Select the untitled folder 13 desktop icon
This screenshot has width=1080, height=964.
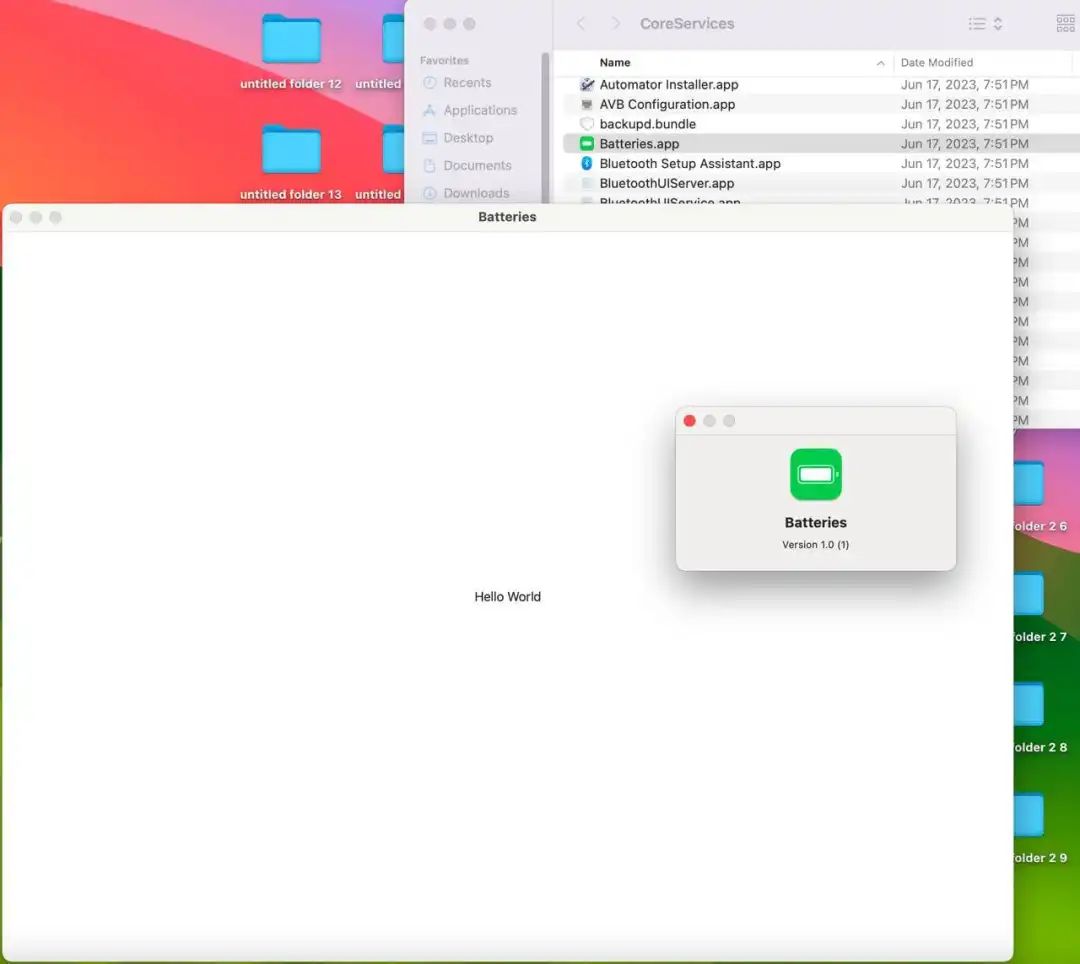[291, 151]
